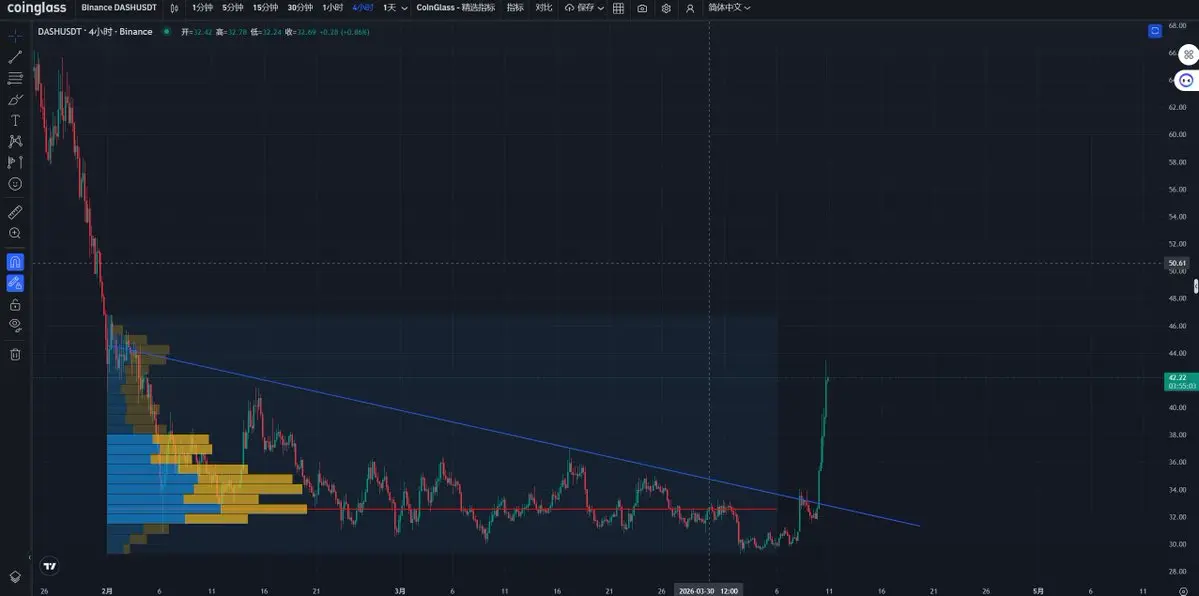The height and width of the screenshot is (596, 1199).
Task: Select the zoom in tool
Action: 15,233
